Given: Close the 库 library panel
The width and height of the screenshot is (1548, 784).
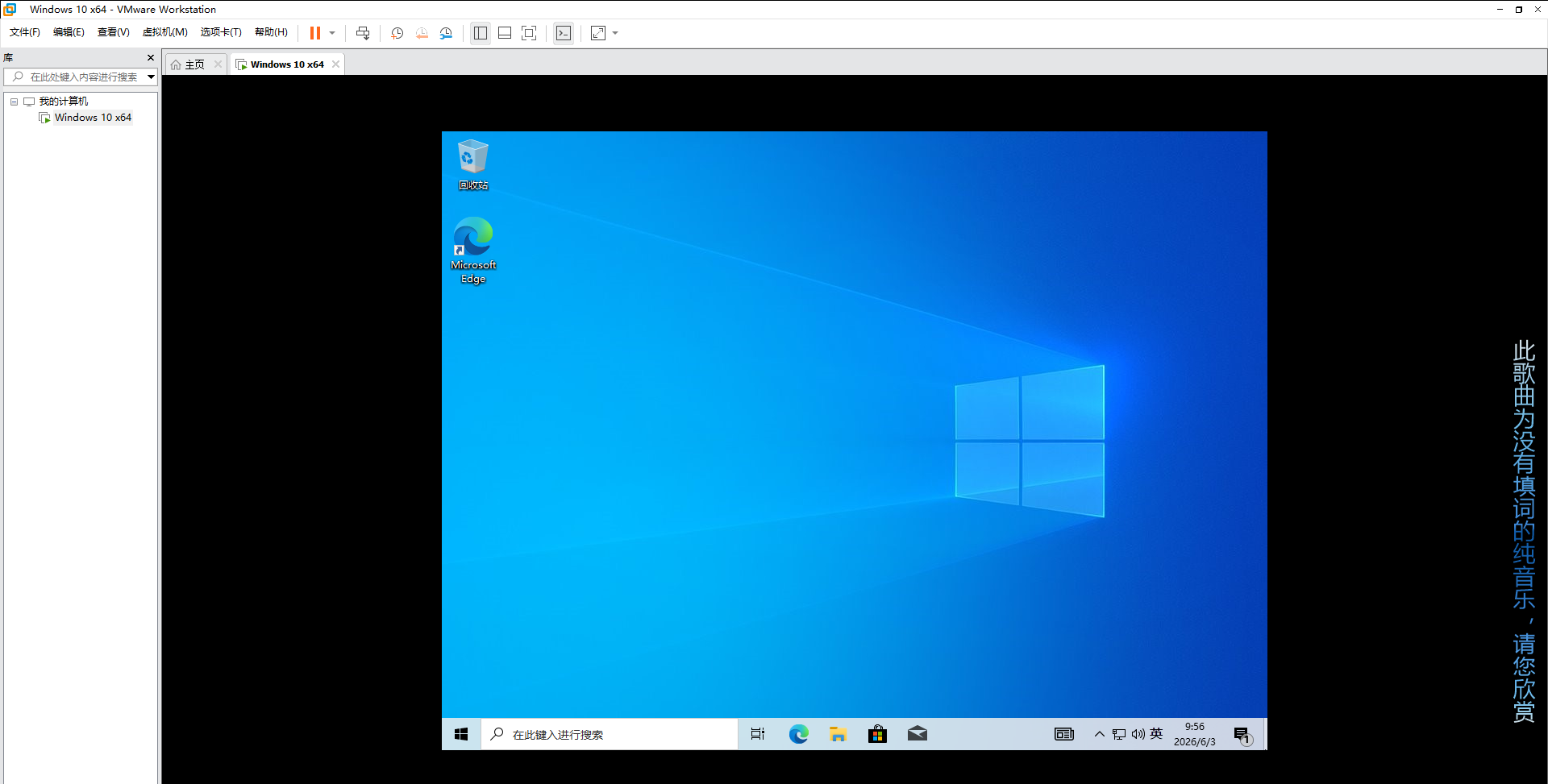Looking at the screenshot, I should (x=151, y=57).
